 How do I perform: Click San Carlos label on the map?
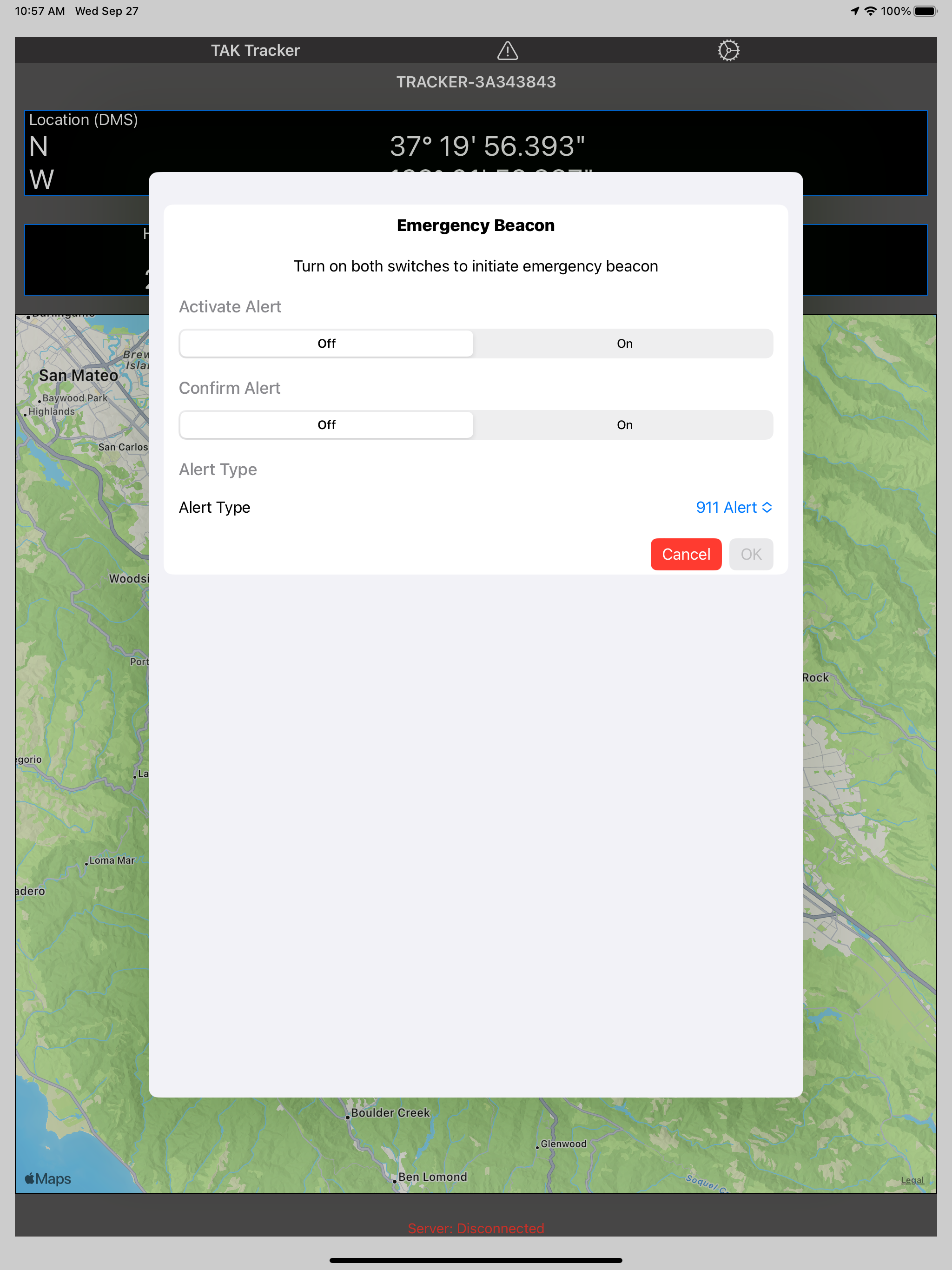tap(123, 447)
